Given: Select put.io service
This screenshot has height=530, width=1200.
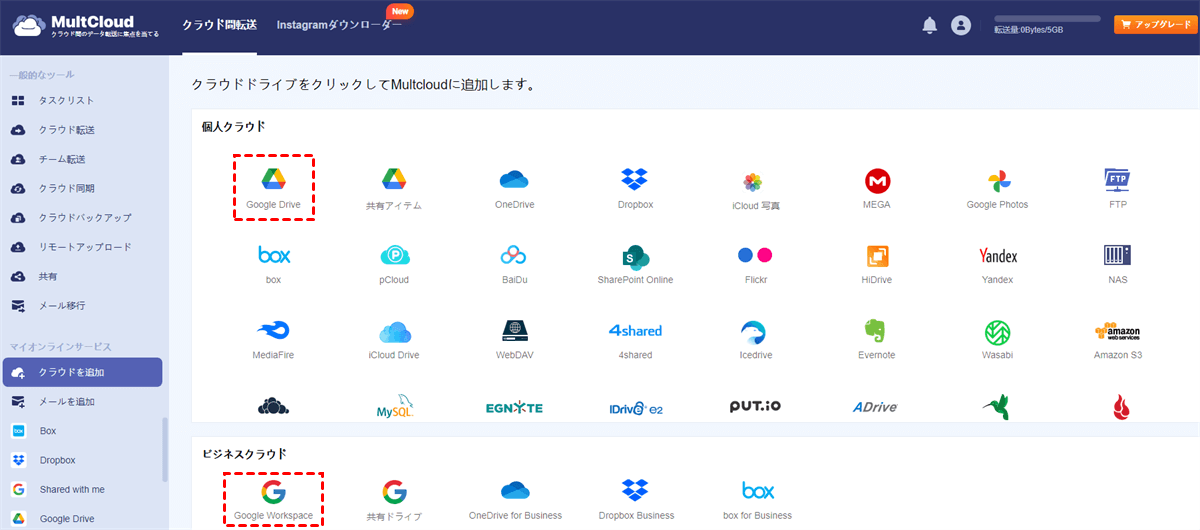Looking at the screenshot, I should [x=755, y=407].
